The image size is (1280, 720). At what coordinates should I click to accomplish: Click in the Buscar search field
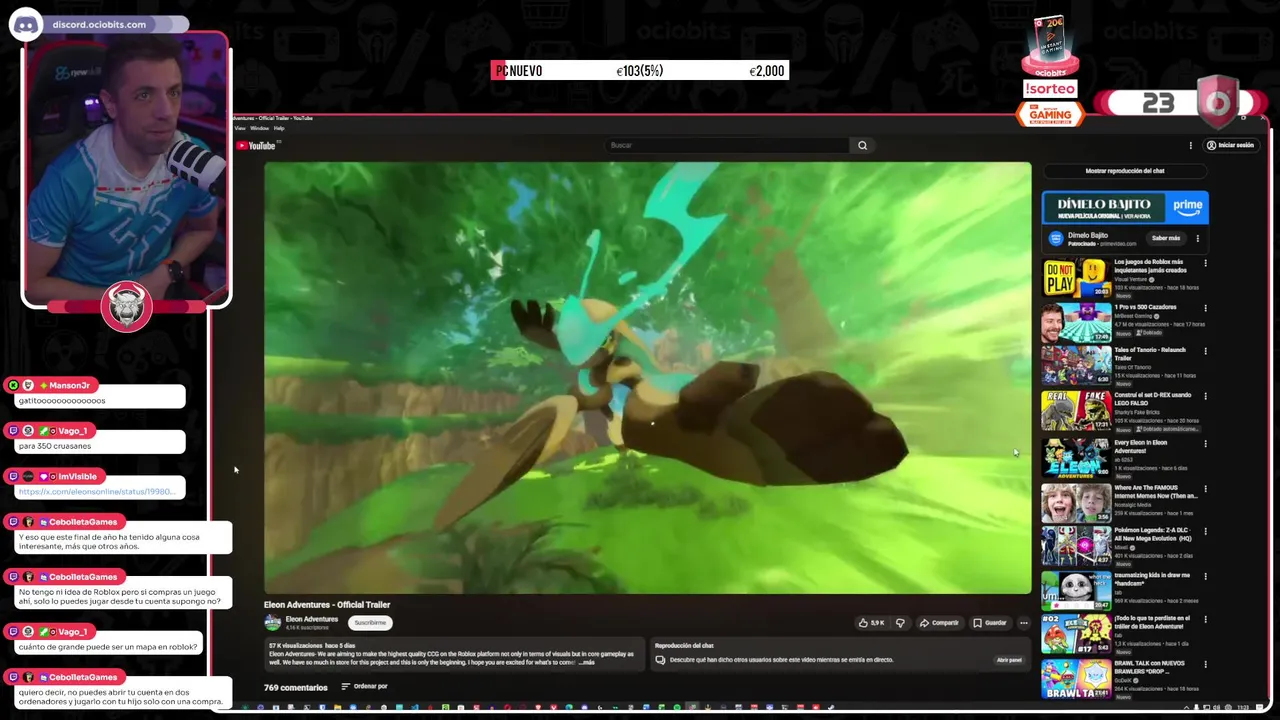[727, 145]
